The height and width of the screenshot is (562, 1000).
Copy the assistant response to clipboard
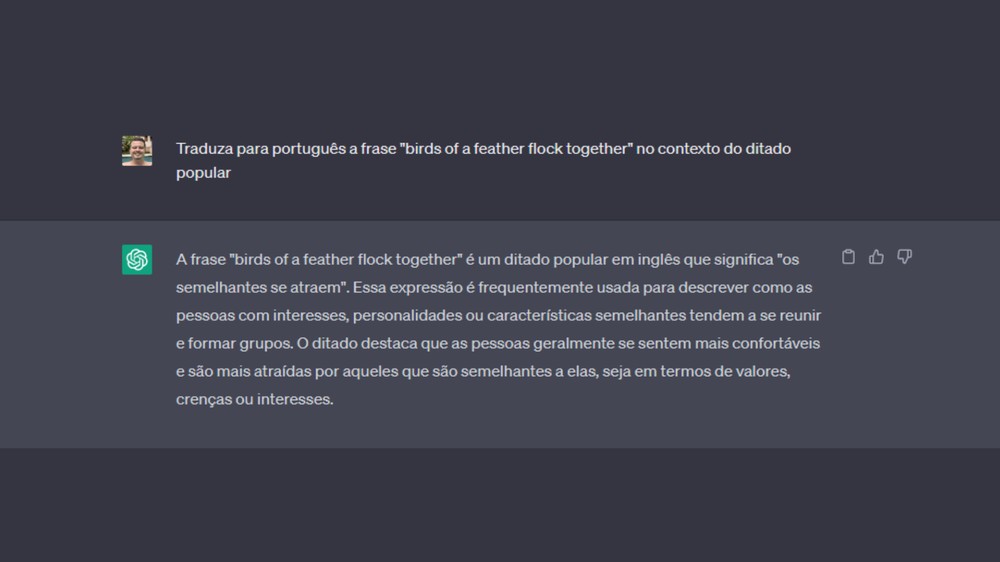coord(848,257)
